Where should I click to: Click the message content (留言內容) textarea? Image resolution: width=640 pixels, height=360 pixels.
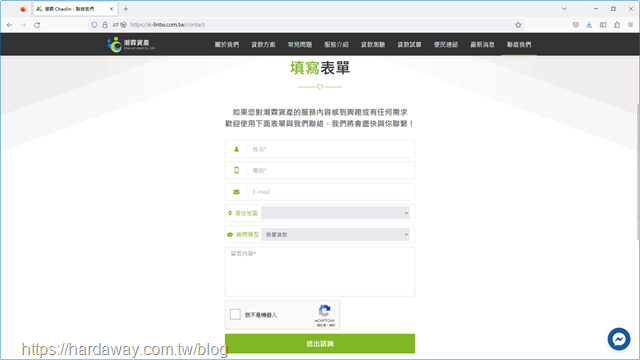(320, 271)
